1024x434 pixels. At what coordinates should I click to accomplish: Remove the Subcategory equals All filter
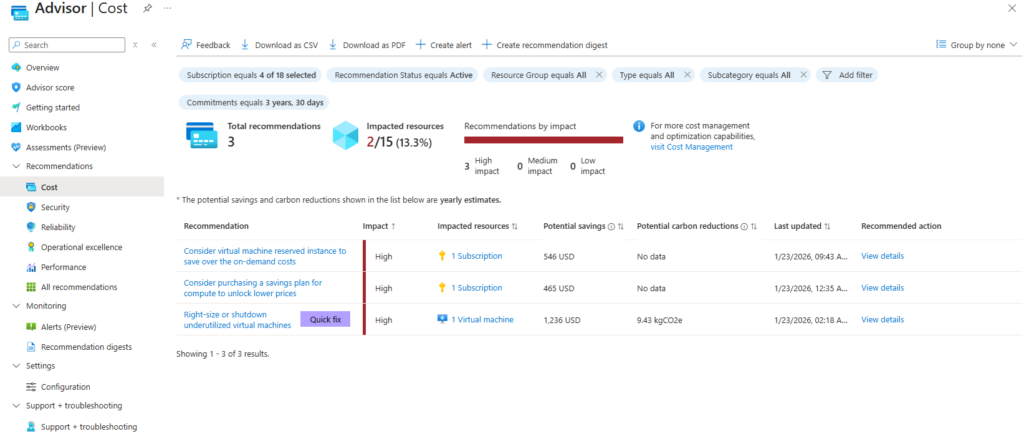pos(803,75)
